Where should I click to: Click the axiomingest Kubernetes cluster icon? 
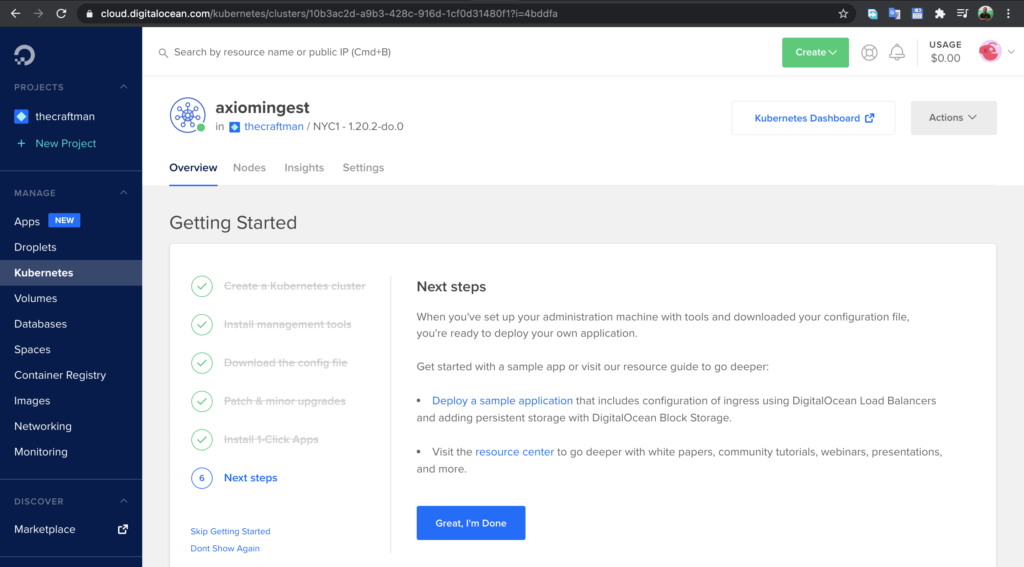click(187, 116)
